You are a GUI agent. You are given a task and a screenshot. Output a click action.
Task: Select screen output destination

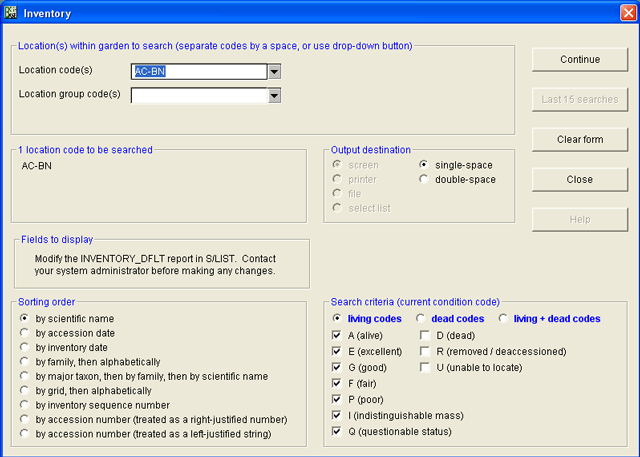(x=337, y=165)
